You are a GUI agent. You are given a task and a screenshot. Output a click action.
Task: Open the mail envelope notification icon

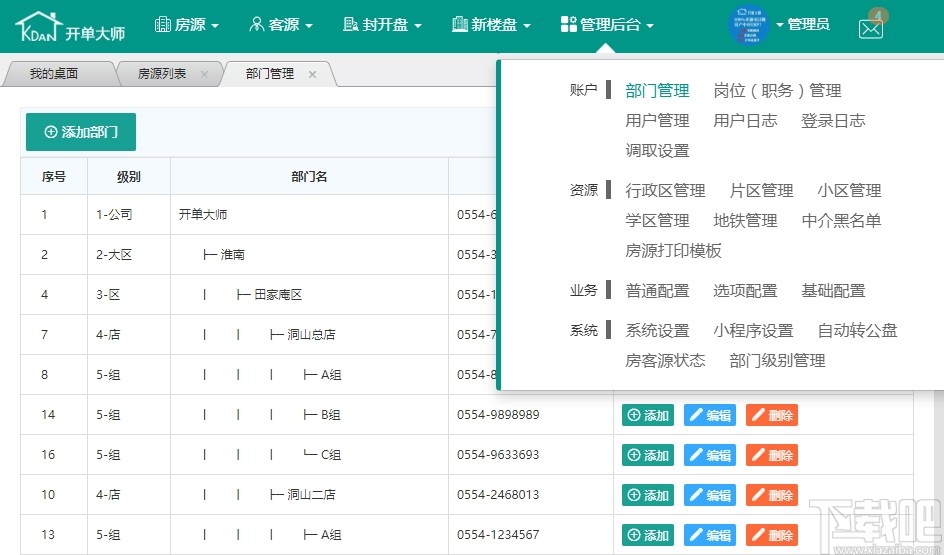[871, 28]
